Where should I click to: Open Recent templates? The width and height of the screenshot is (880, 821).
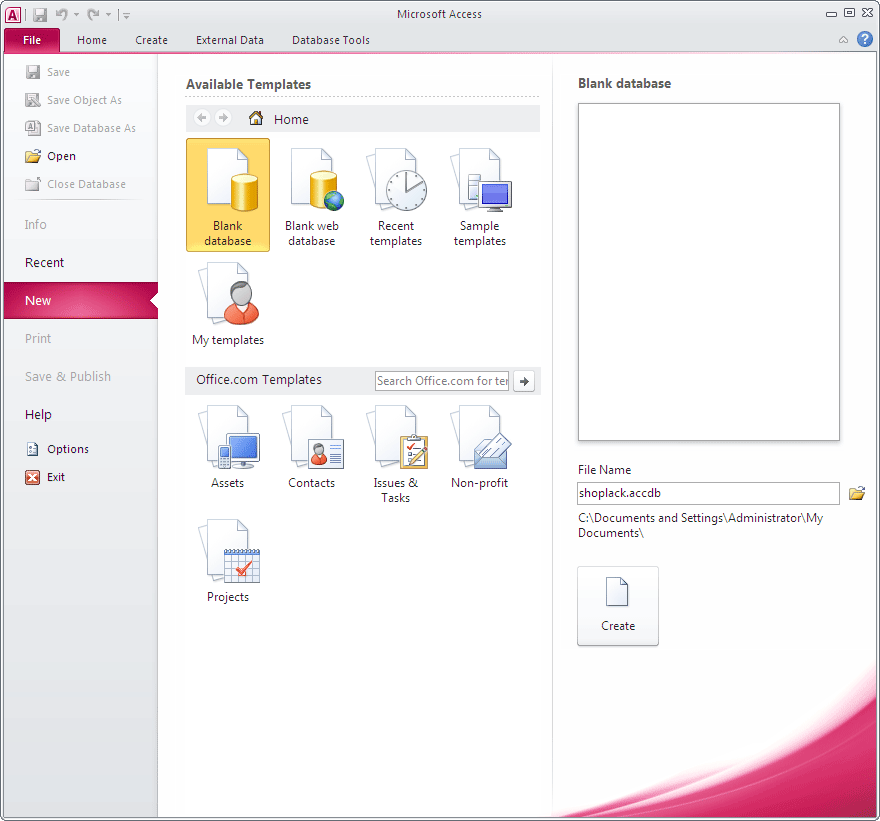(x=396, y=195)
